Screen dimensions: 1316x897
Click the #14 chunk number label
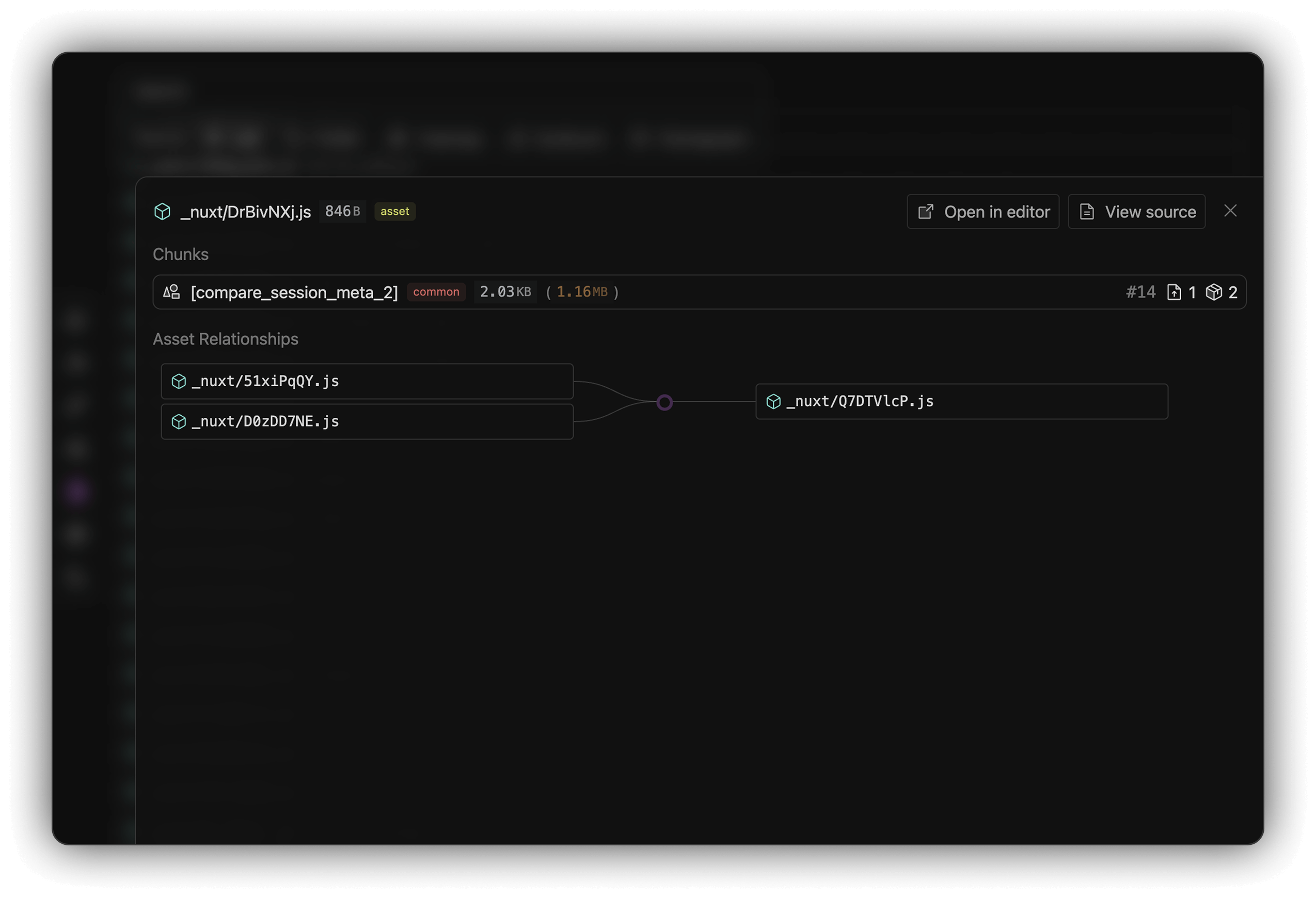click(x=1140, y=292)
